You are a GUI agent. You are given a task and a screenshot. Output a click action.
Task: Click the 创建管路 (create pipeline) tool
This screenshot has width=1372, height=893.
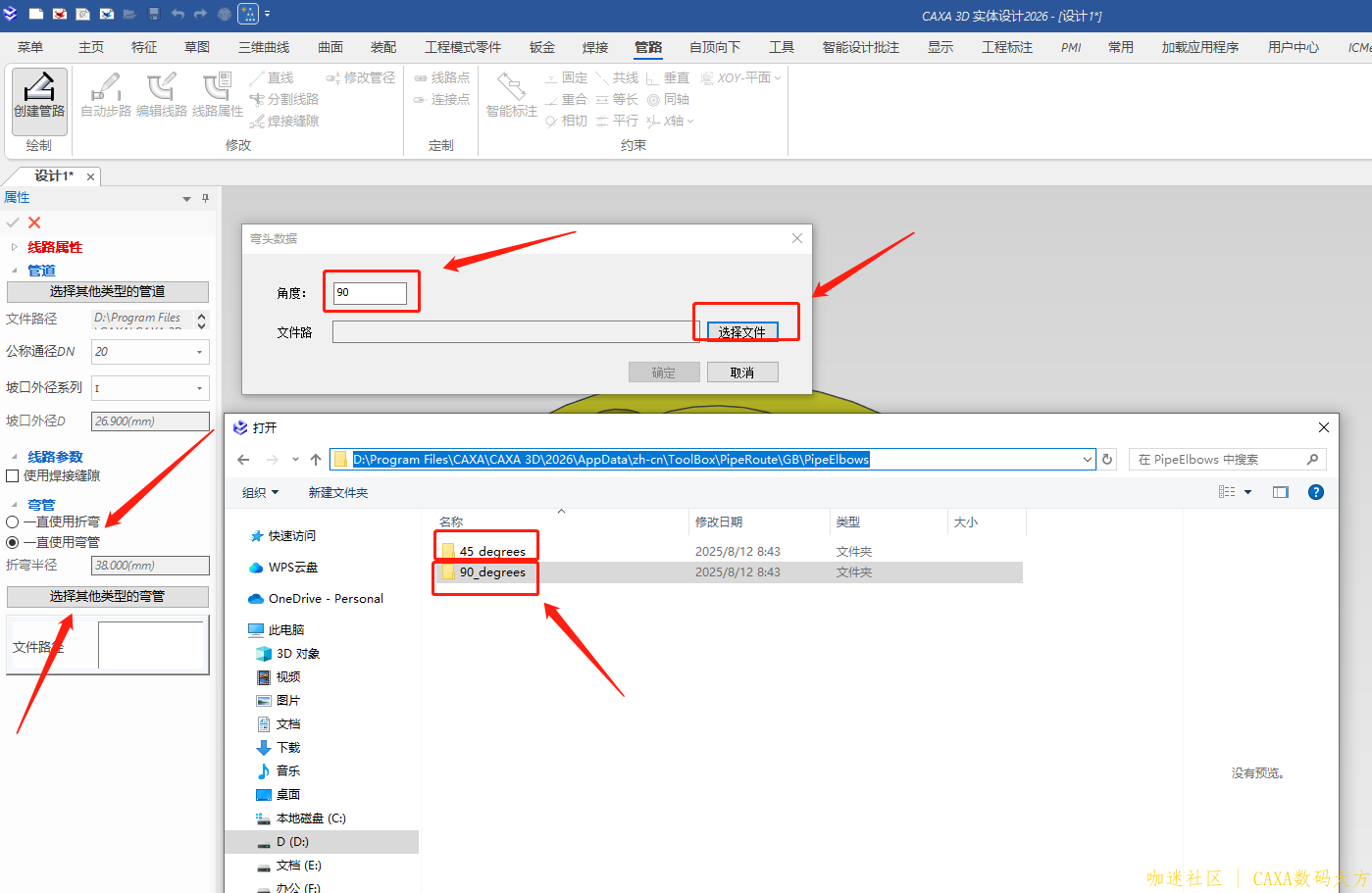pyautogui.click(x=39, y=100)
